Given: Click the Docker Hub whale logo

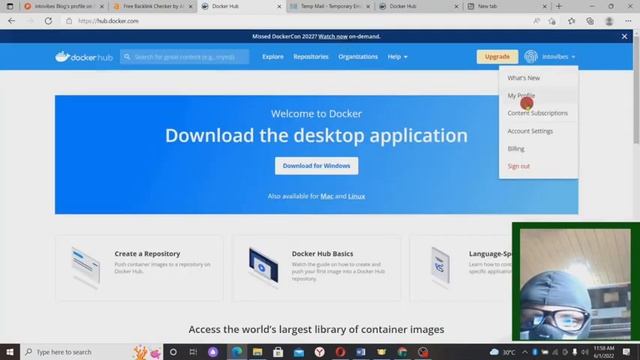Looking at the screenshot, I should 84,57.
